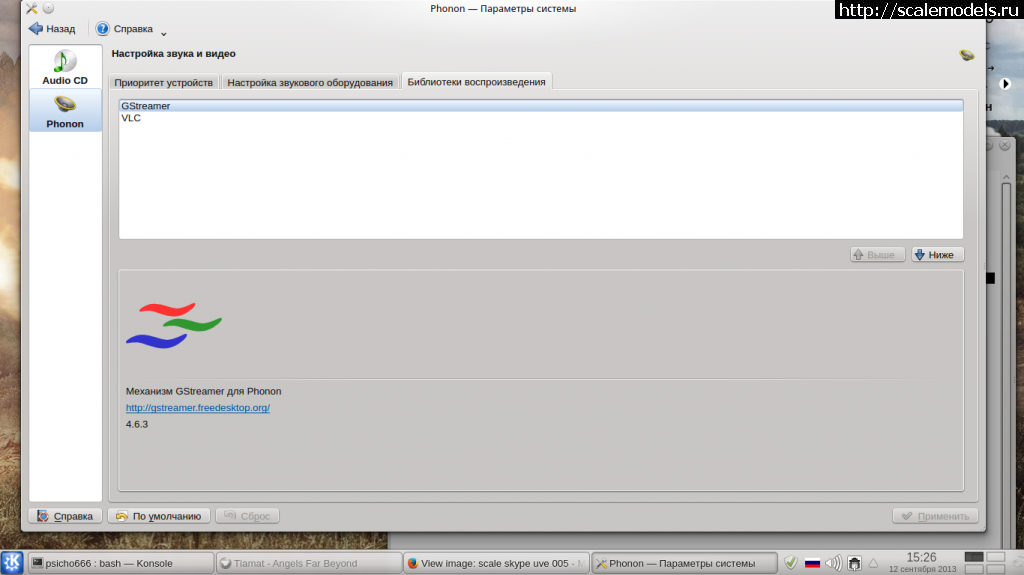Image resolution: width=1024 pixels, height=575 pixels.
Task: Switch to psicho666 bash Konsole taskbar entry
Action: (x=121, y=563)
